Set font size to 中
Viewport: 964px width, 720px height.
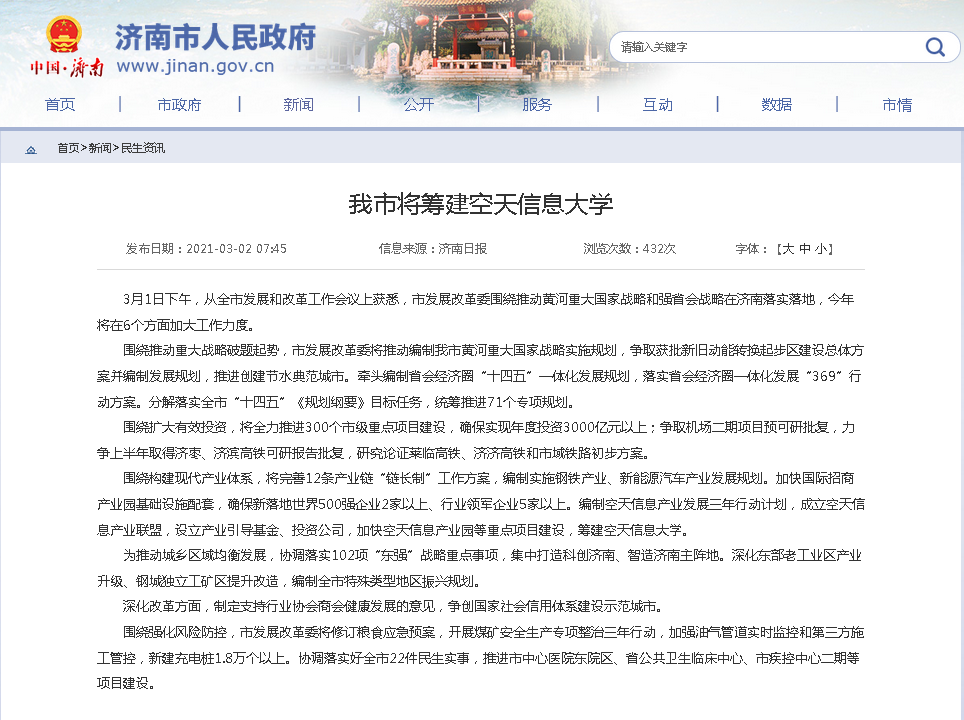pyautogui.click(x=804, y=249)
